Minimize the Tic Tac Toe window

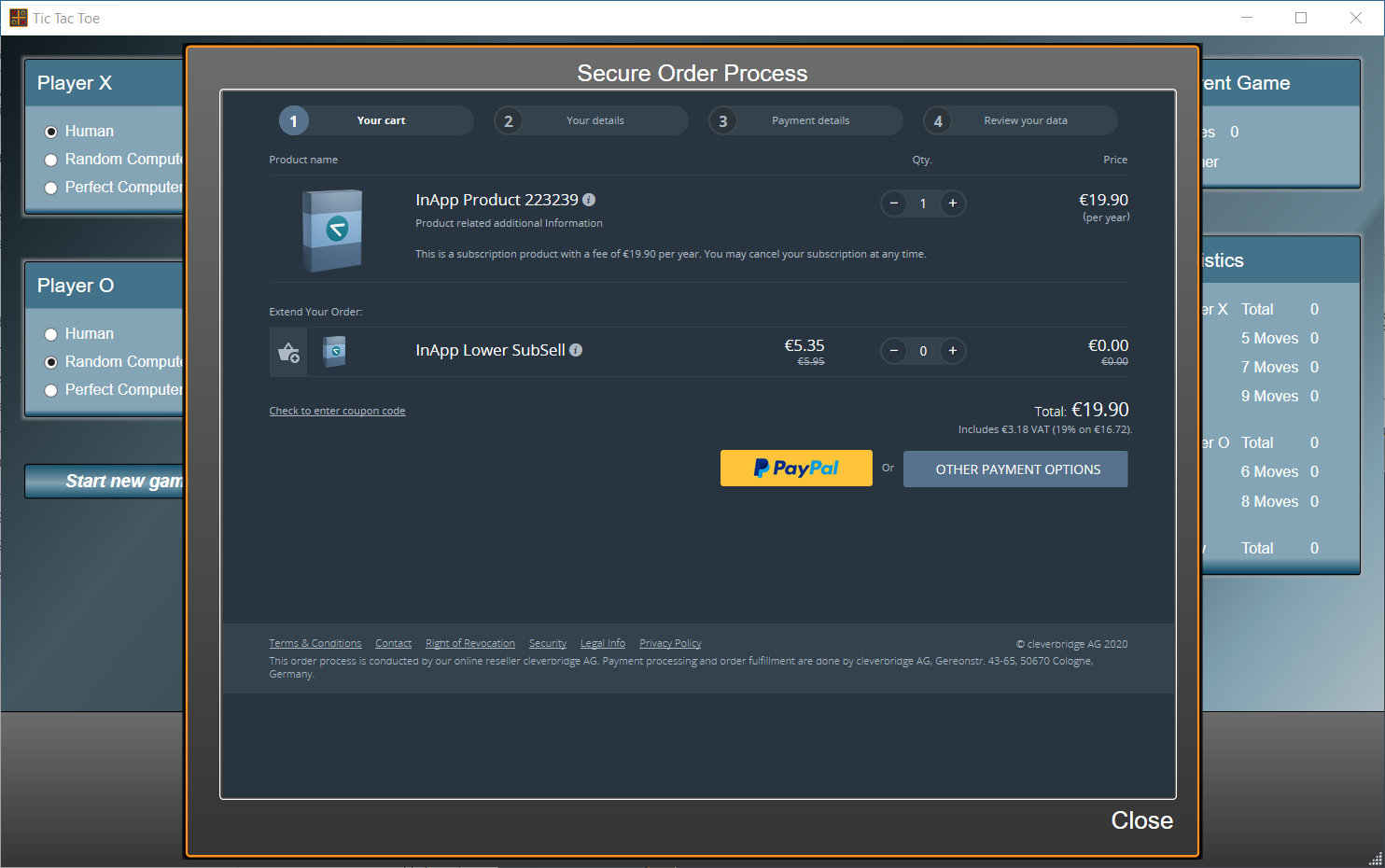1248,18
